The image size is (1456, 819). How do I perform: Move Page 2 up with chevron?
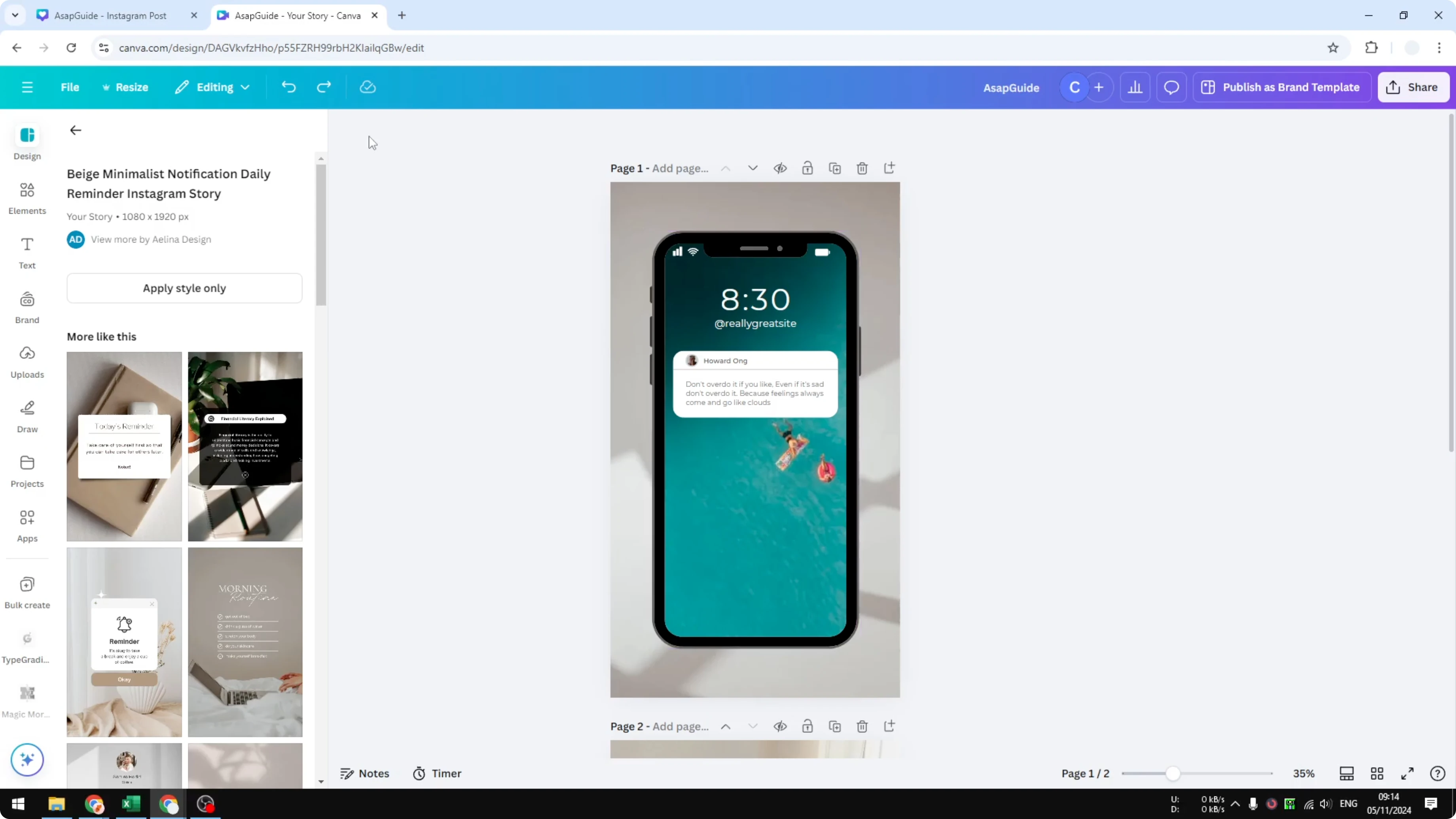point(726,726)
